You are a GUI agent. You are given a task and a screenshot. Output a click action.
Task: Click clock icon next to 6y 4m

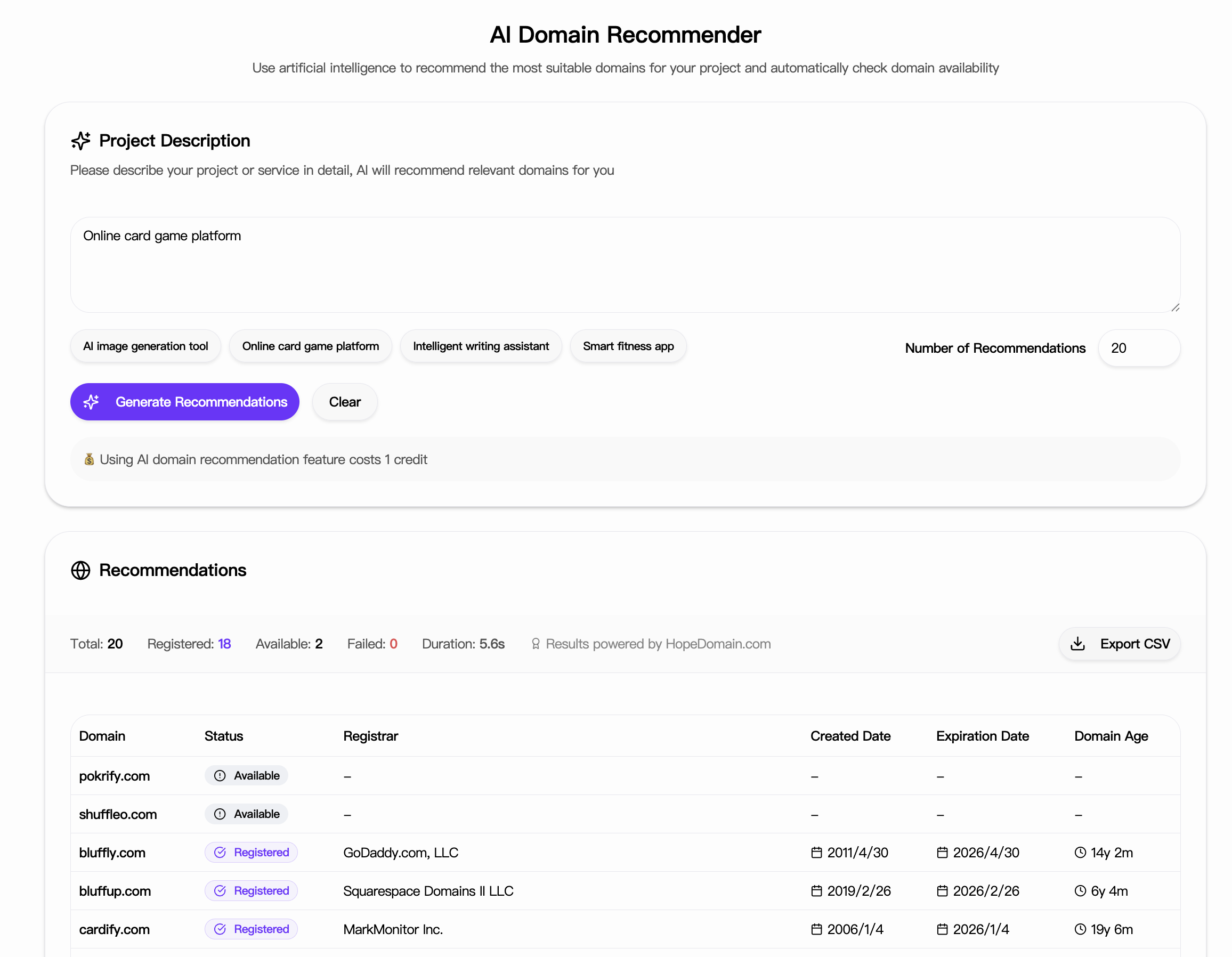pos(1080,891)
